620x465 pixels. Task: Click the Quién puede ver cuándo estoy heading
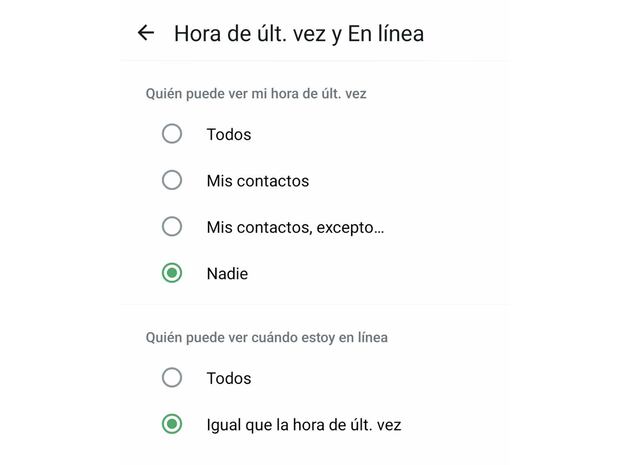[x=267, y=337]
